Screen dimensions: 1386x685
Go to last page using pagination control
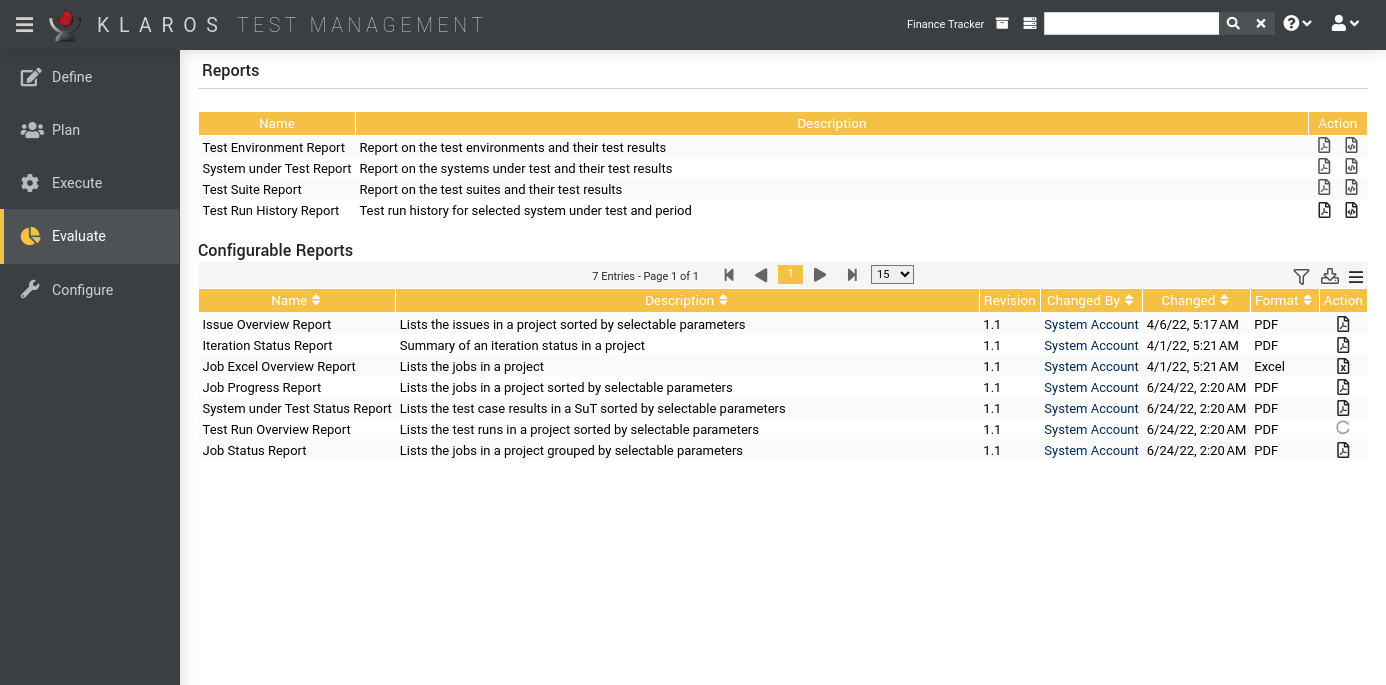pos(852,274)
